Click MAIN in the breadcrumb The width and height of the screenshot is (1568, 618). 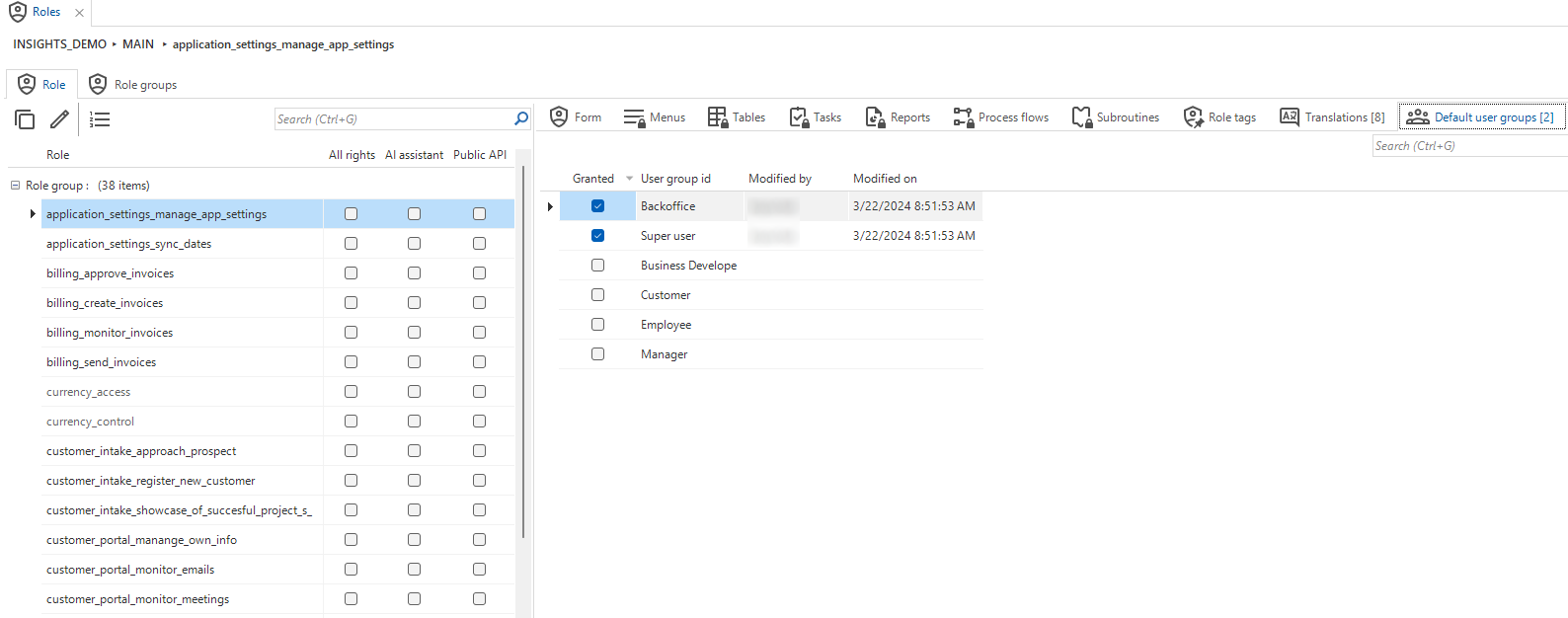click(x=138, y=44)
